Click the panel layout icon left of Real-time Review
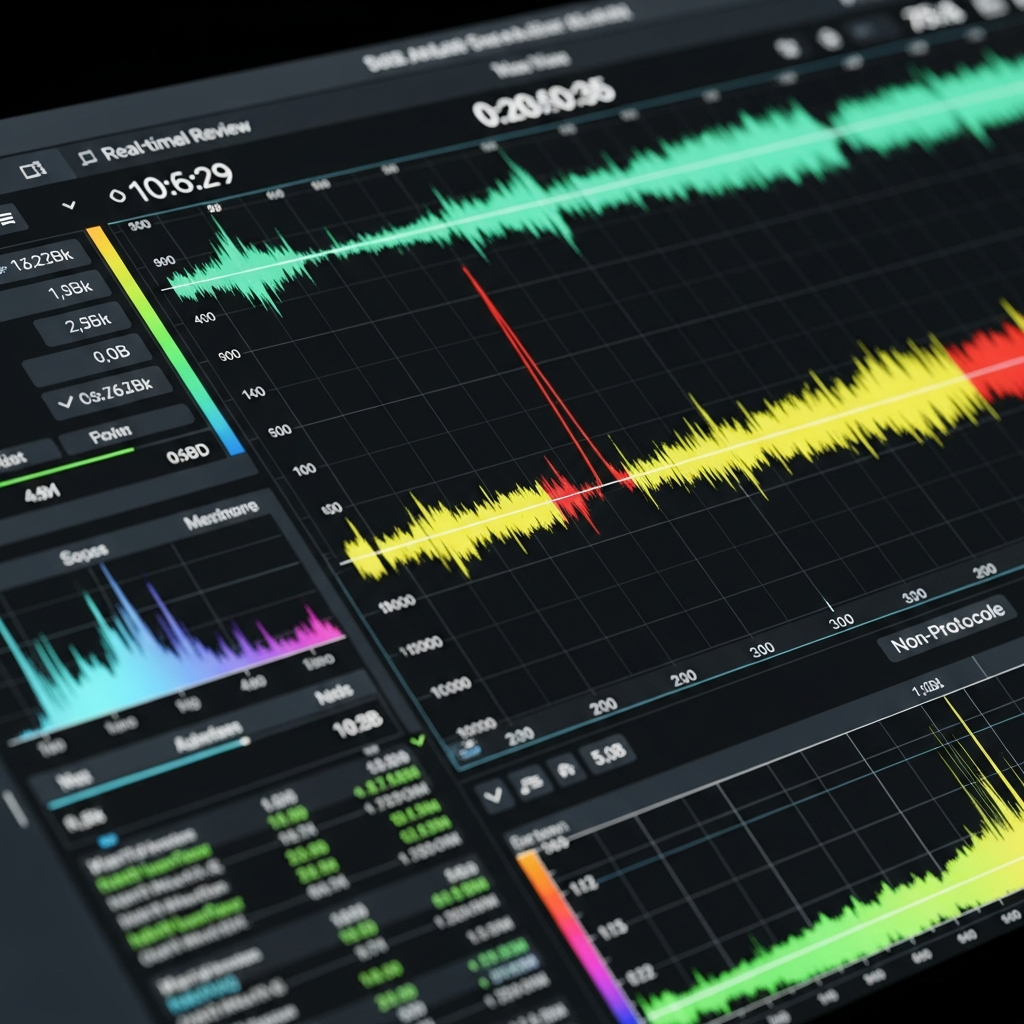The image size is (1024, 1024). [x=33, y=171]
